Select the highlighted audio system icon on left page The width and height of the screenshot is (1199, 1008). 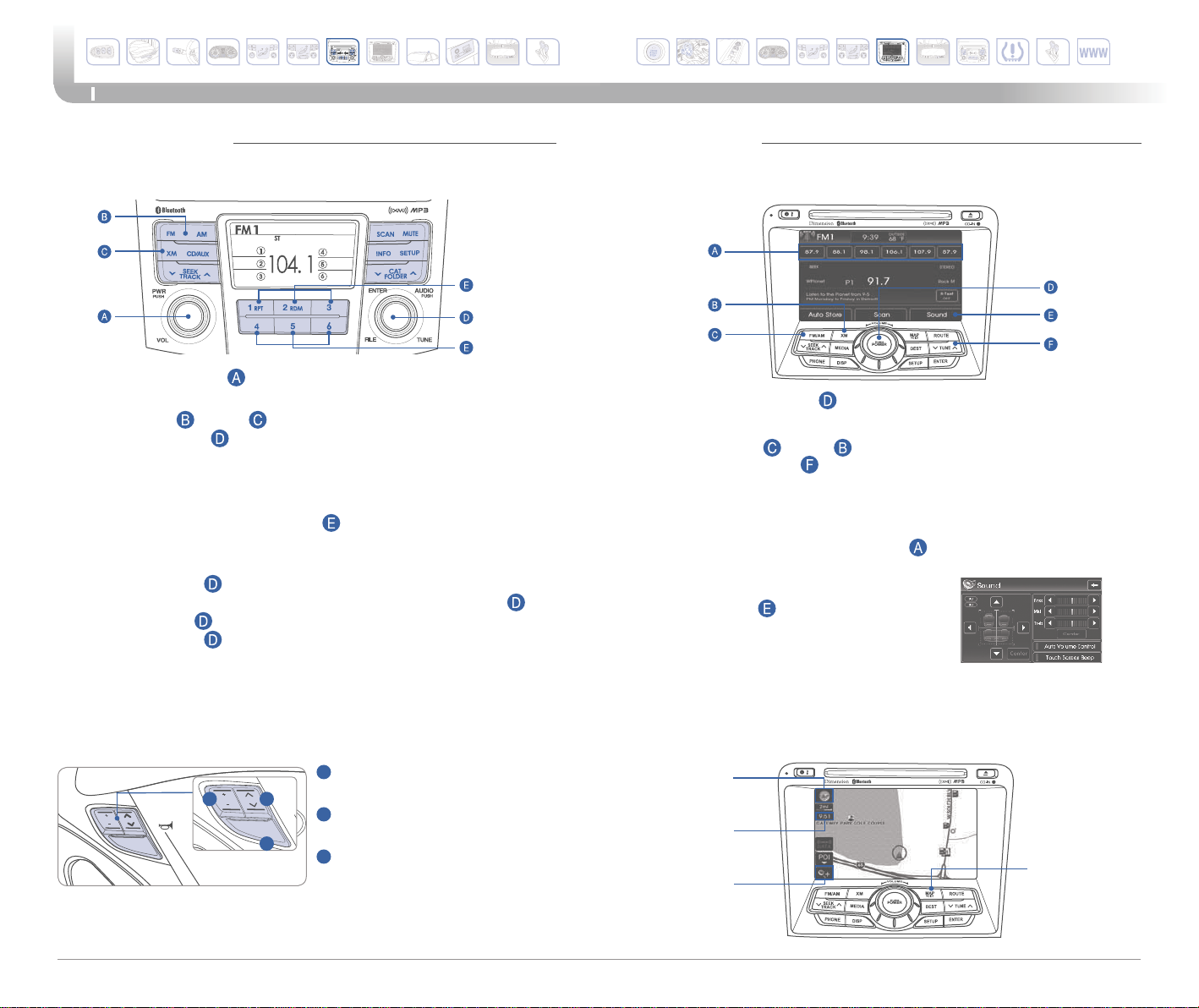point(342,52)
